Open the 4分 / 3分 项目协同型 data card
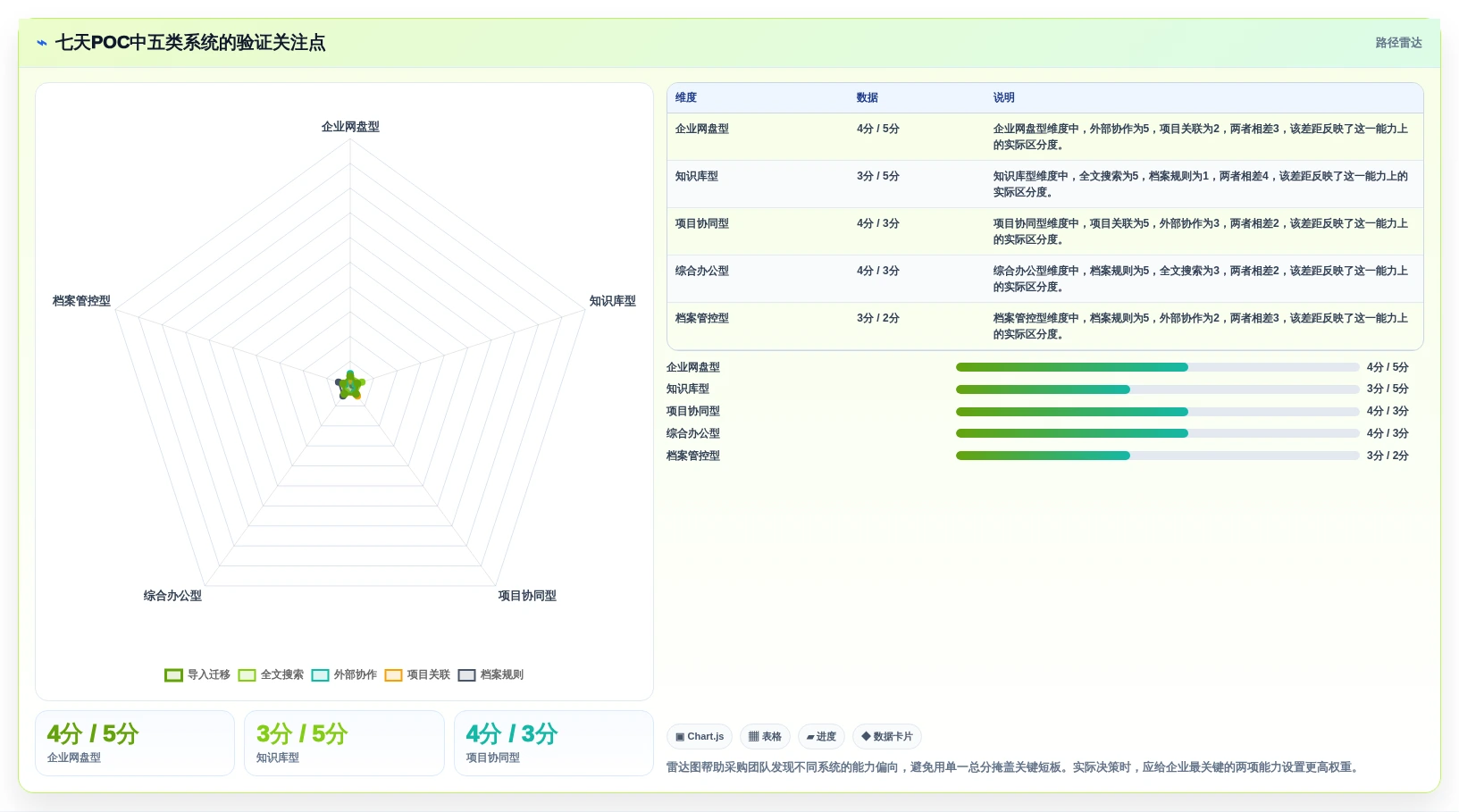1459x812 pixels. click(x=554, y=743)
